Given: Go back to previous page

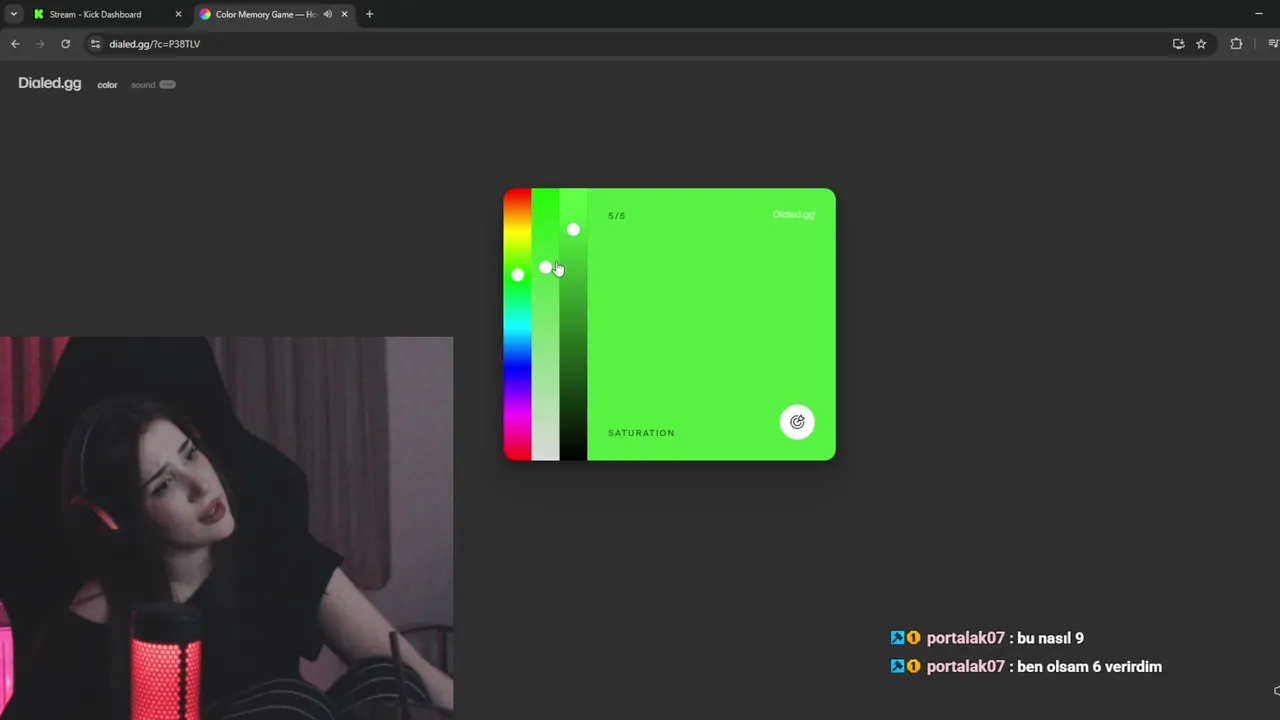Looking at the screenshot, I should (15, 44).
